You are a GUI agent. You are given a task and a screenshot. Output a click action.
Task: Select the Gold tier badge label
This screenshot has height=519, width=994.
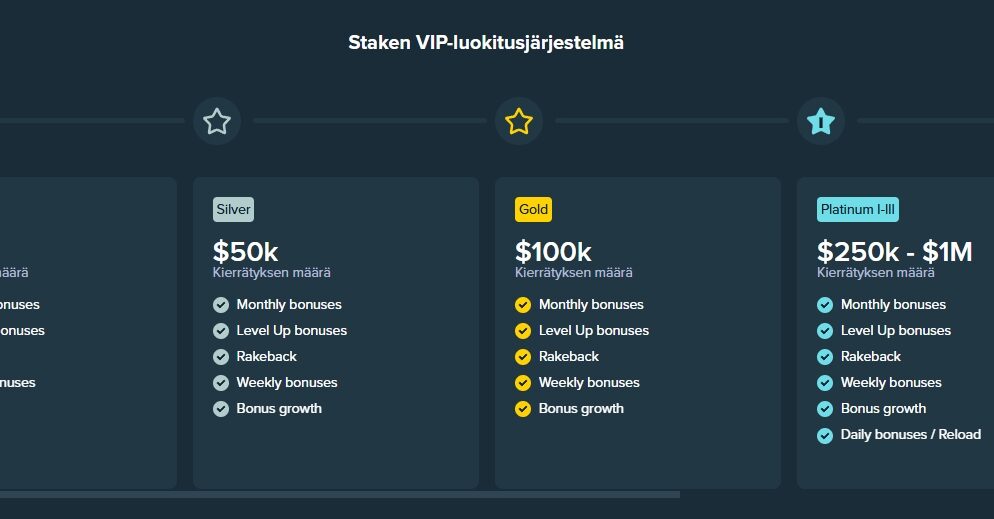tap(533, 209)
